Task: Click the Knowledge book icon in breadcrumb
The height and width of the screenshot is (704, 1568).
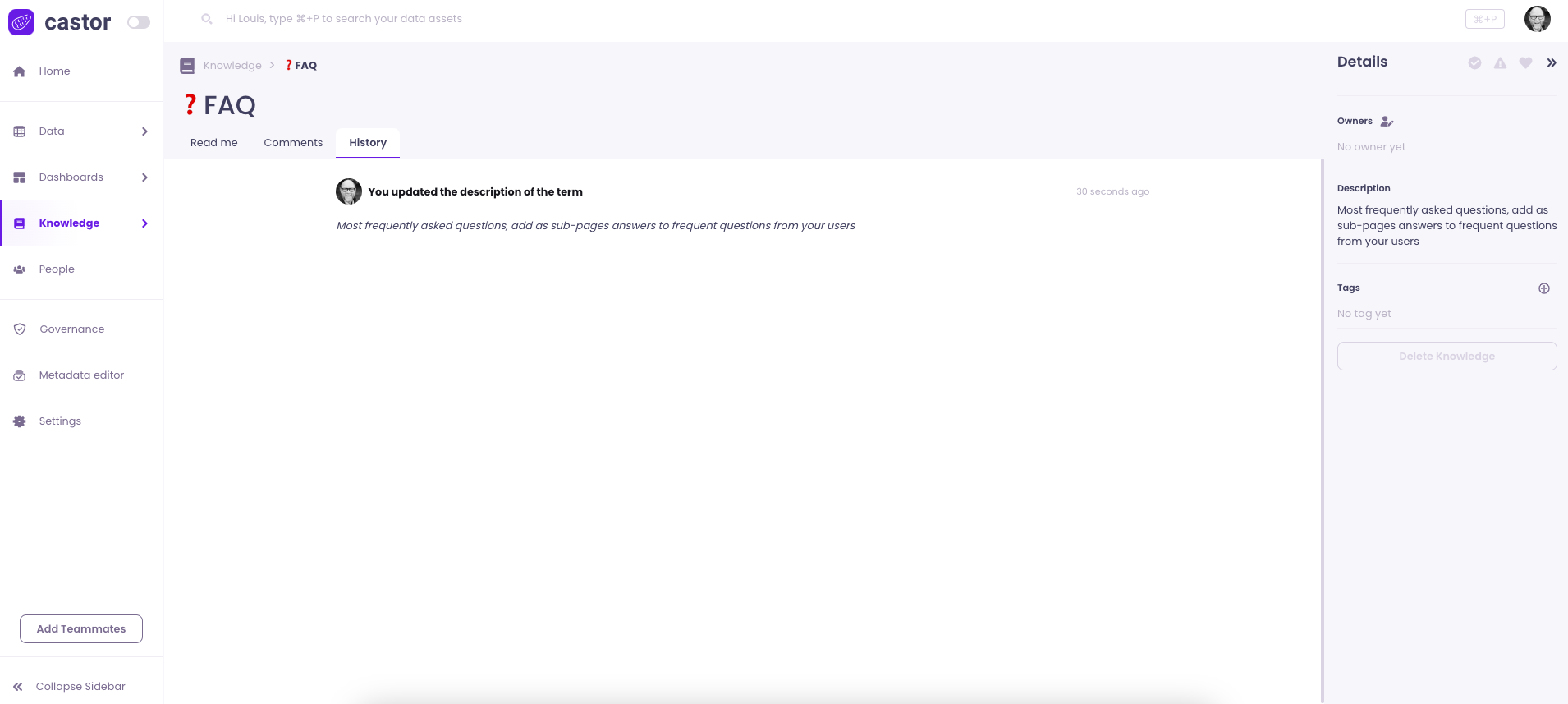Action: [187, 66]
